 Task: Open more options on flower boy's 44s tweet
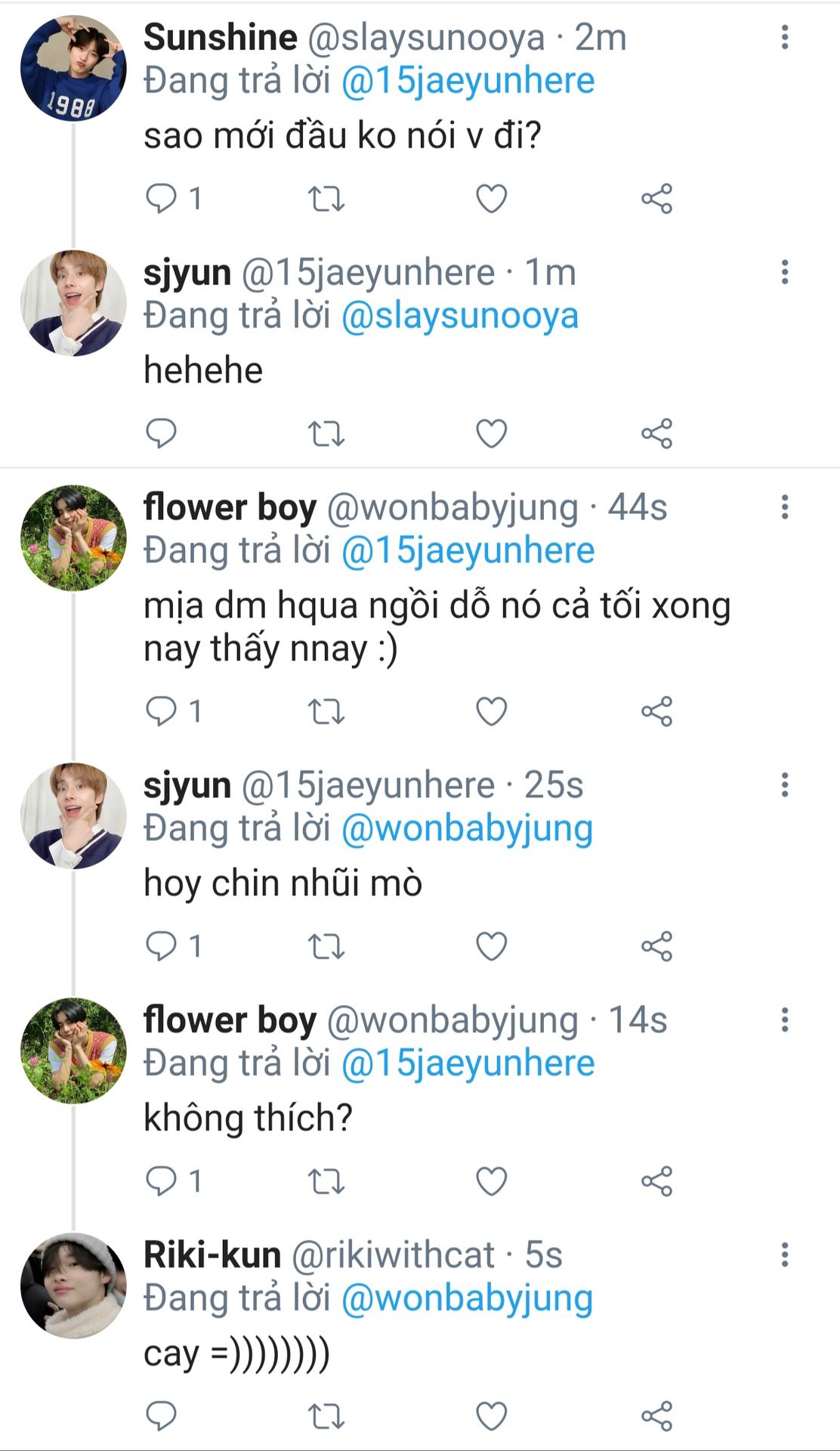(x=785, y=507)
